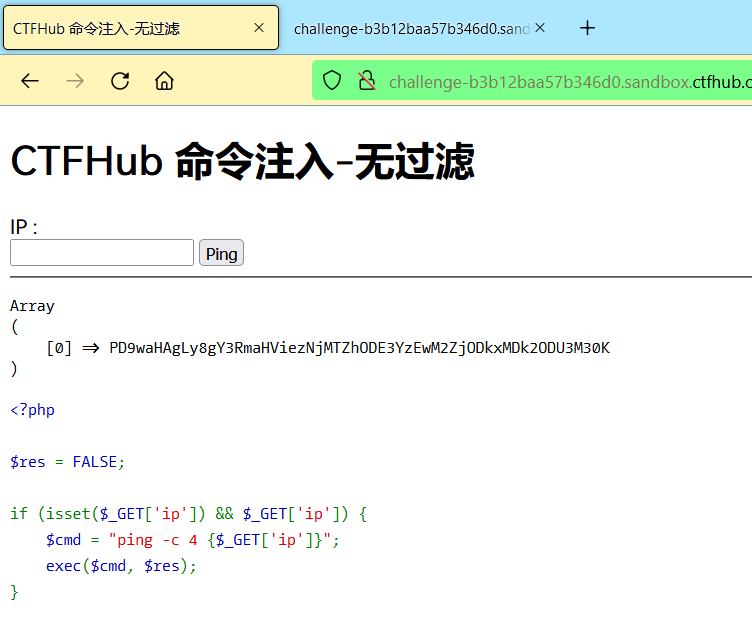Submit the form with Ping button
The width and height of the screenshot is (752, 623).
(222, 253)
